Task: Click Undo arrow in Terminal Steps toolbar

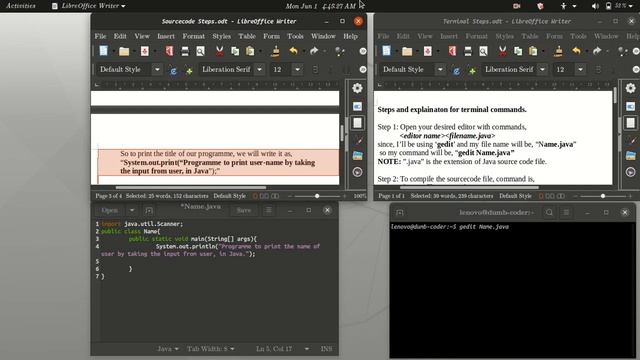Action: (x=576, y=51)
